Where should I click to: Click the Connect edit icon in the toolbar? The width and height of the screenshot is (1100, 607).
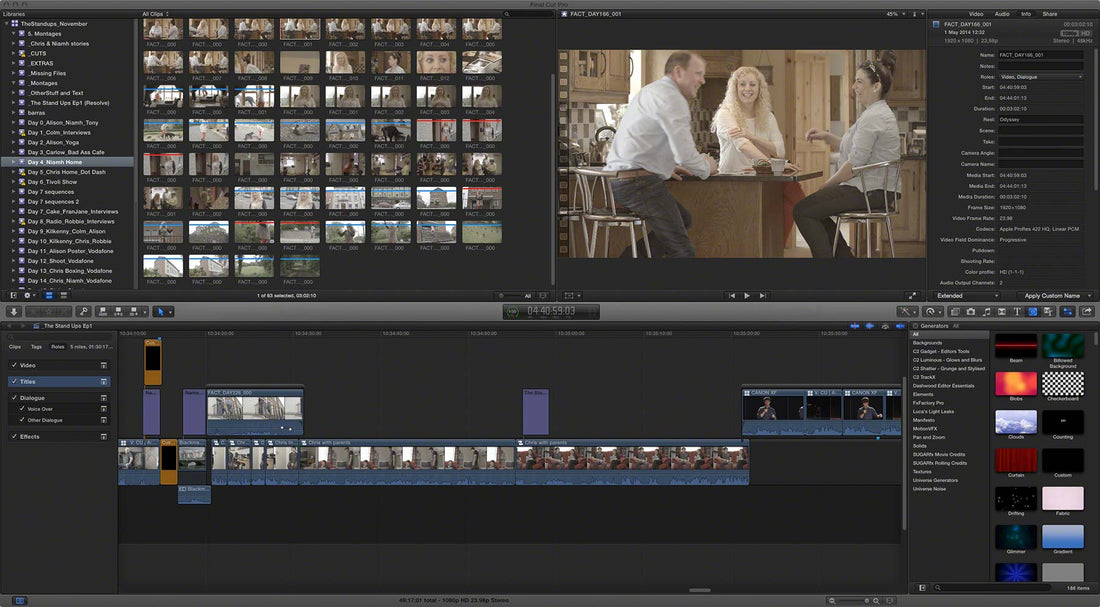[102, 310]
